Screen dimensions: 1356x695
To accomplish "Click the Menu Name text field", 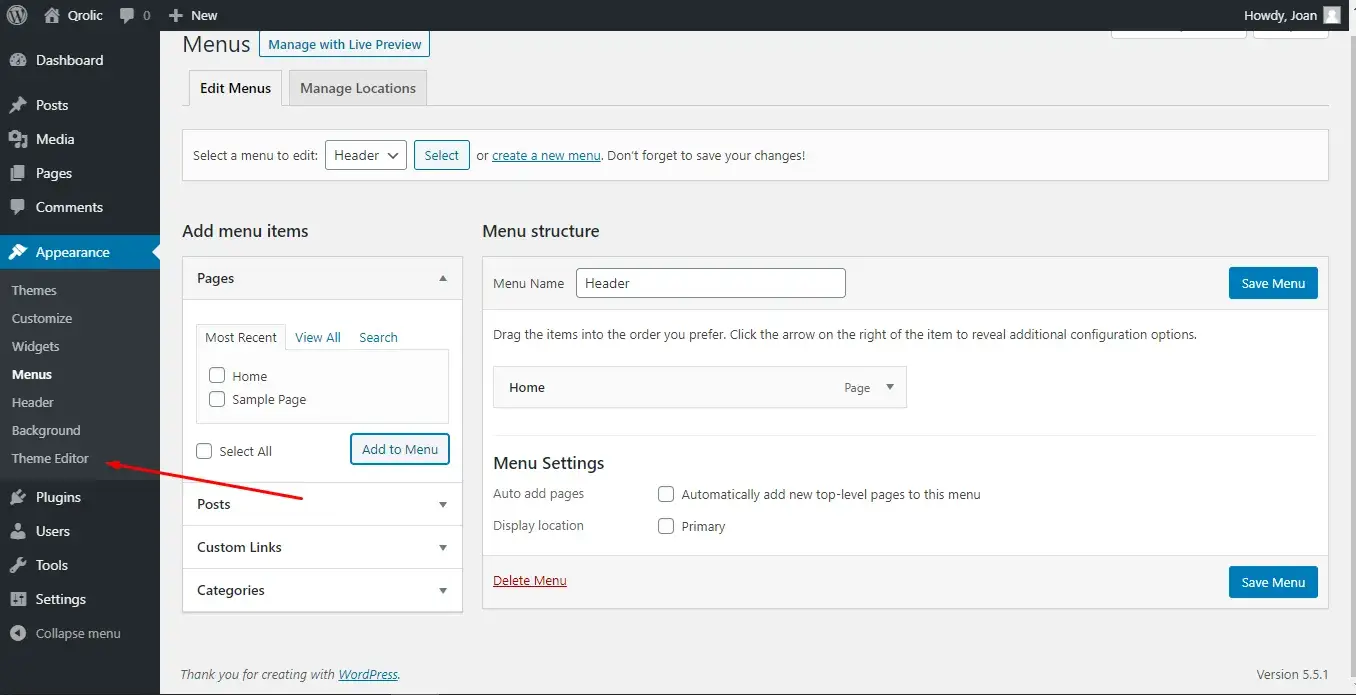I will pos(711,283).
